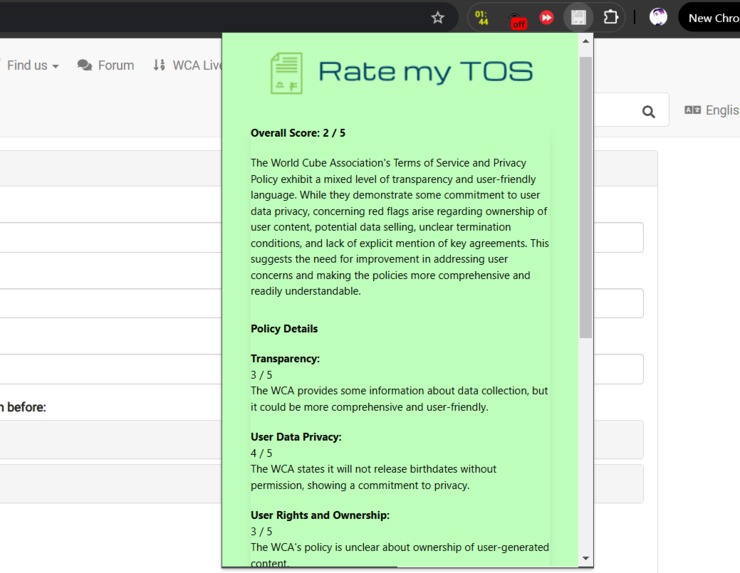
Task: Click the User Data Privacy: label
Action: (x=296, y=437)
